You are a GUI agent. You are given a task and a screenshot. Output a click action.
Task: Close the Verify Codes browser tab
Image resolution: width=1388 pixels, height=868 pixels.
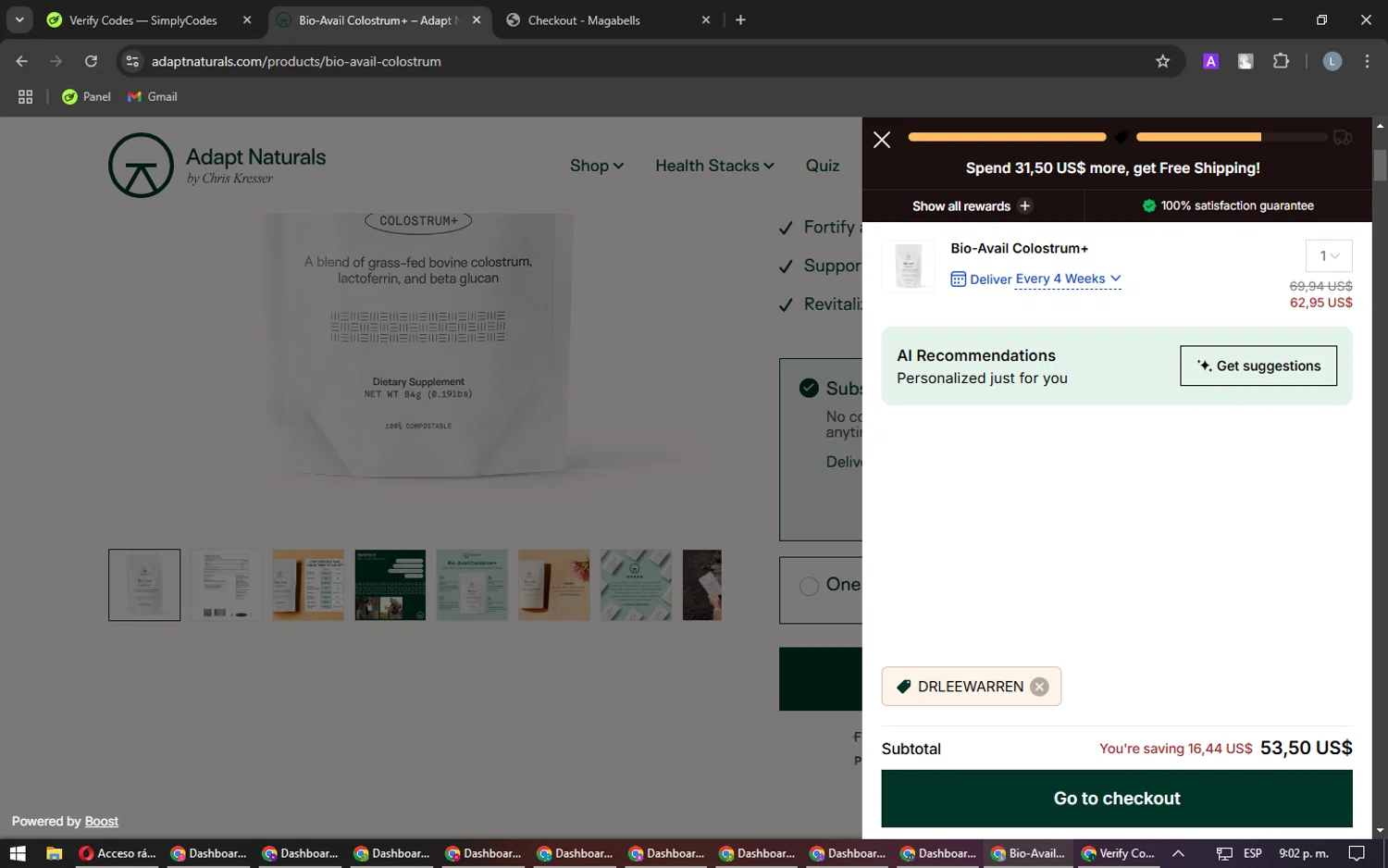[247, 20]
